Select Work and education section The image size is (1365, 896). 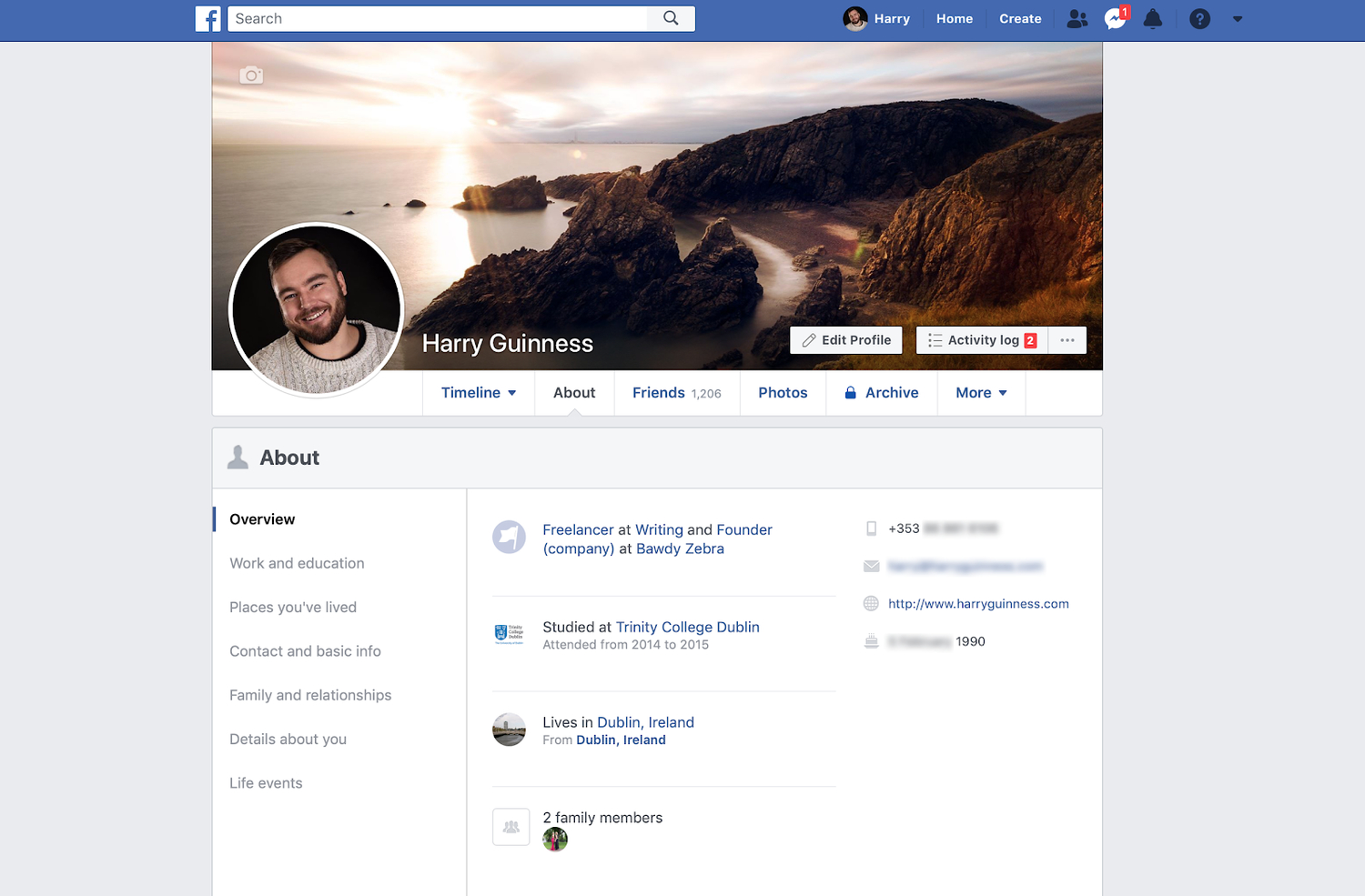tap(297, 563)
